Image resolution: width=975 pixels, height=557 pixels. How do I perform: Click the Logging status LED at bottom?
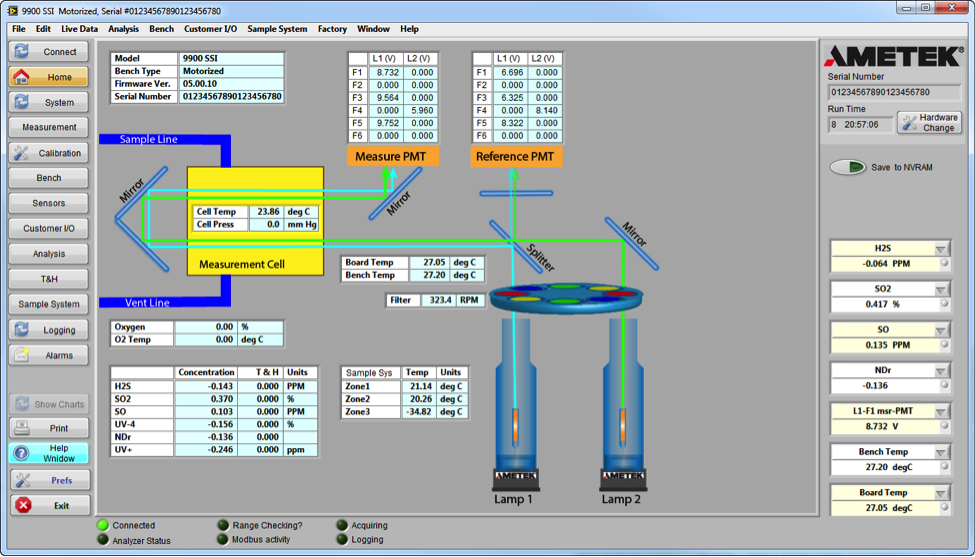(342, 539)
